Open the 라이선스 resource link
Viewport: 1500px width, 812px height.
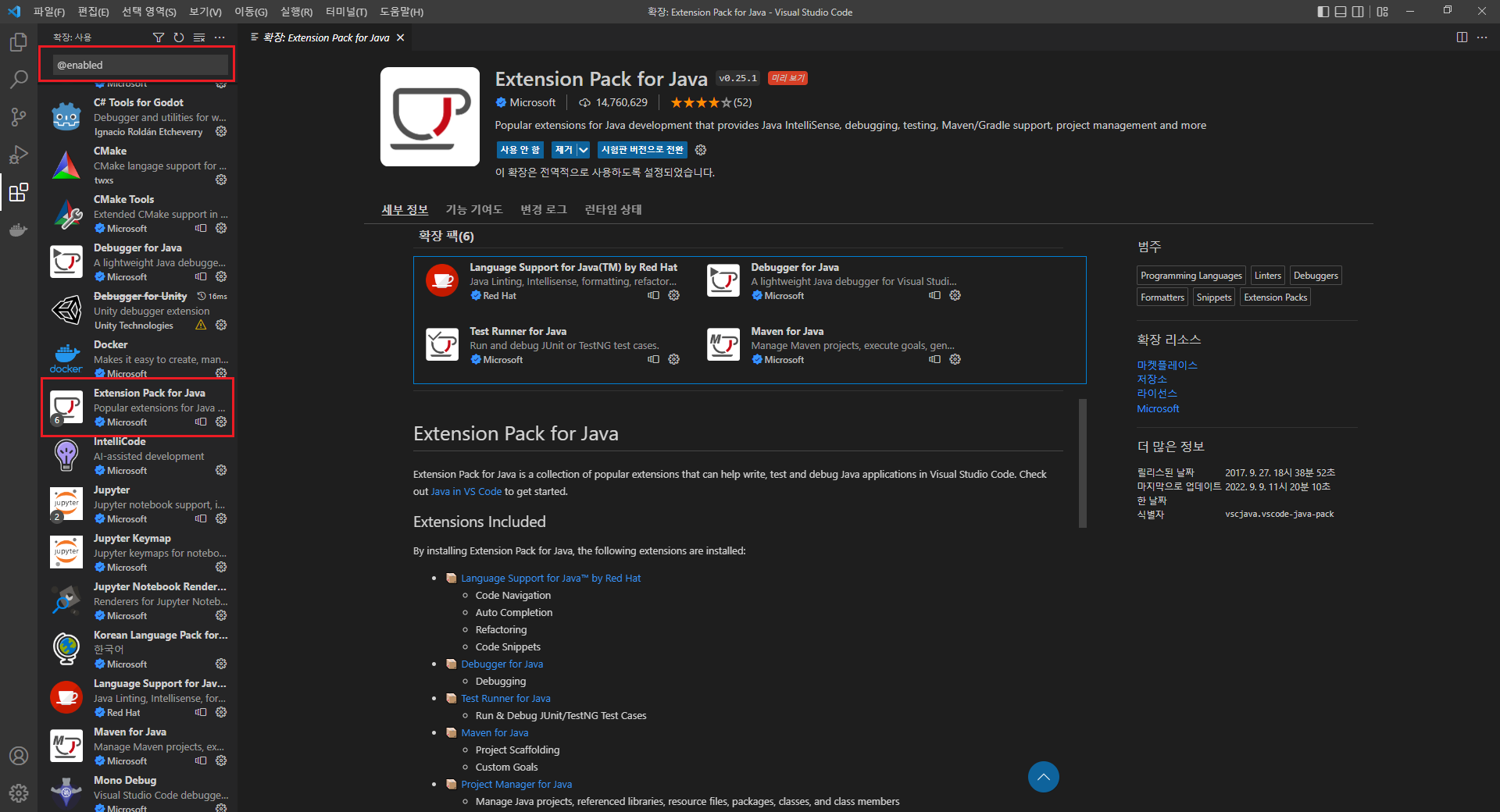click(1157, 393)
